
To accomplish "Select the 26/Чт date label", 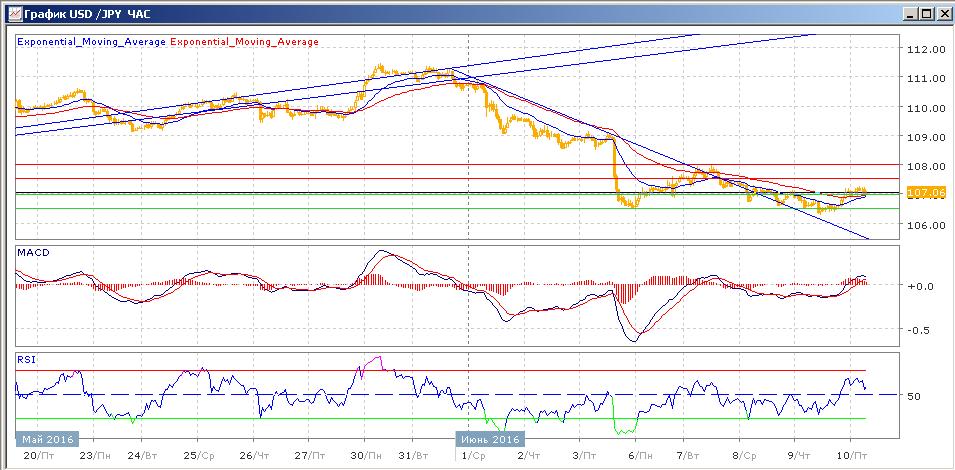I will point(253,455).
